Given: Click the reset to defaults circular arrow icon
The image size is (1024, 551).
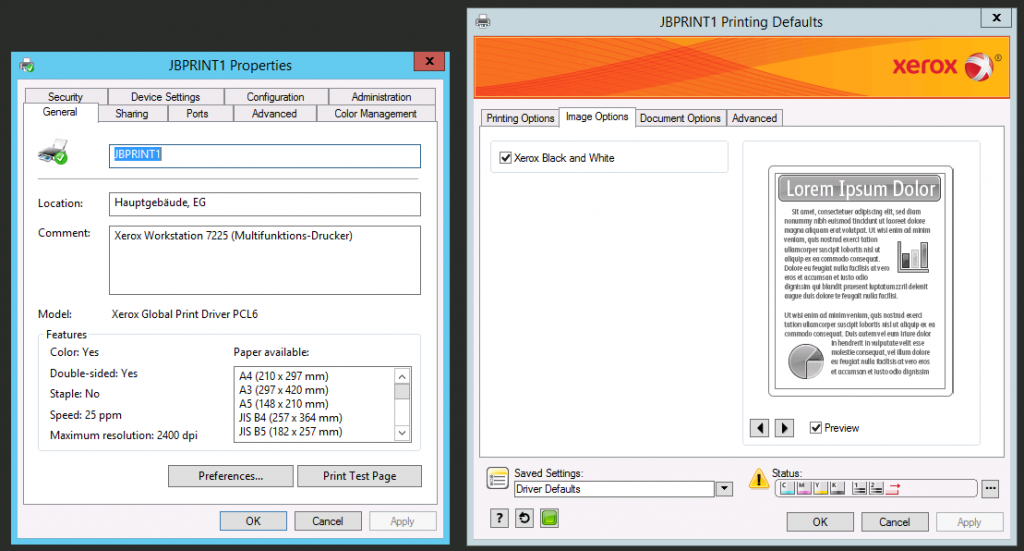Looking at the screenshot, I should (x=524, y=518).
